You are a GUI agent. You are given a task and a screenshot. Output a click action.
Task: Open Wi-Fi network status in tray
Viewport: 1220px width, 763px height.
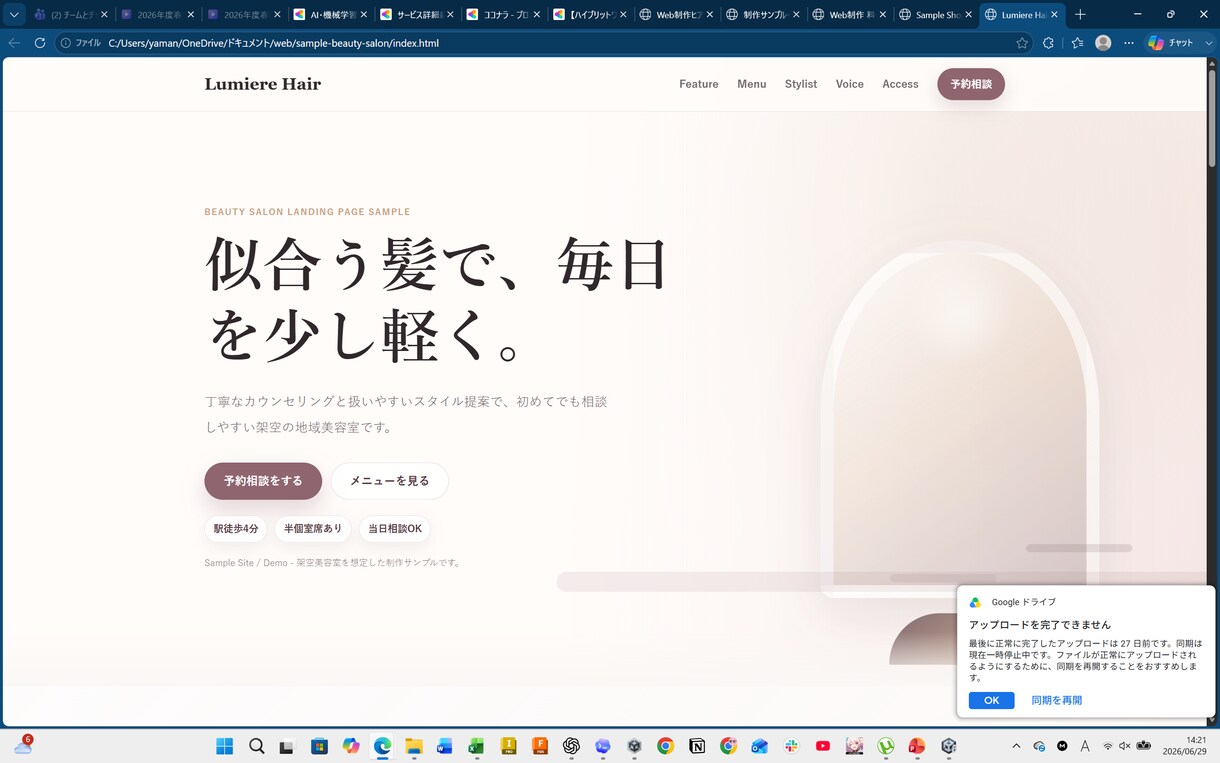1108,746
